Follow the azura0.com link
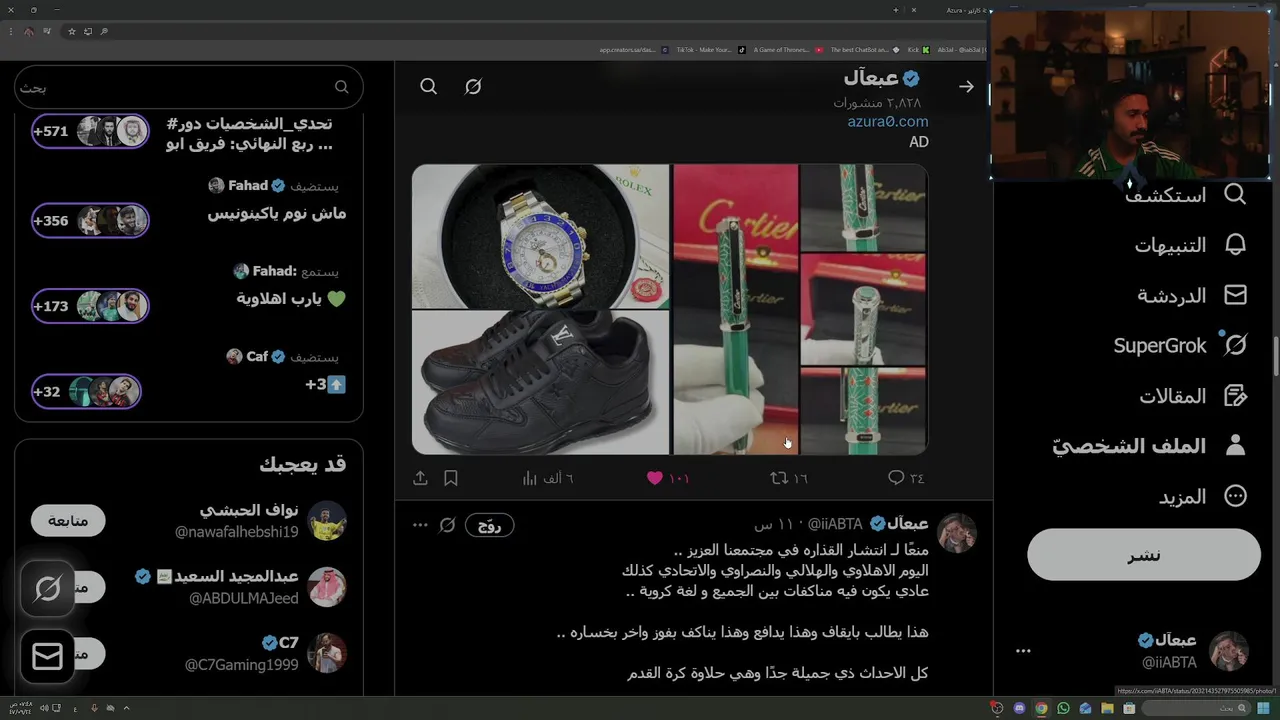 (888, 121)
